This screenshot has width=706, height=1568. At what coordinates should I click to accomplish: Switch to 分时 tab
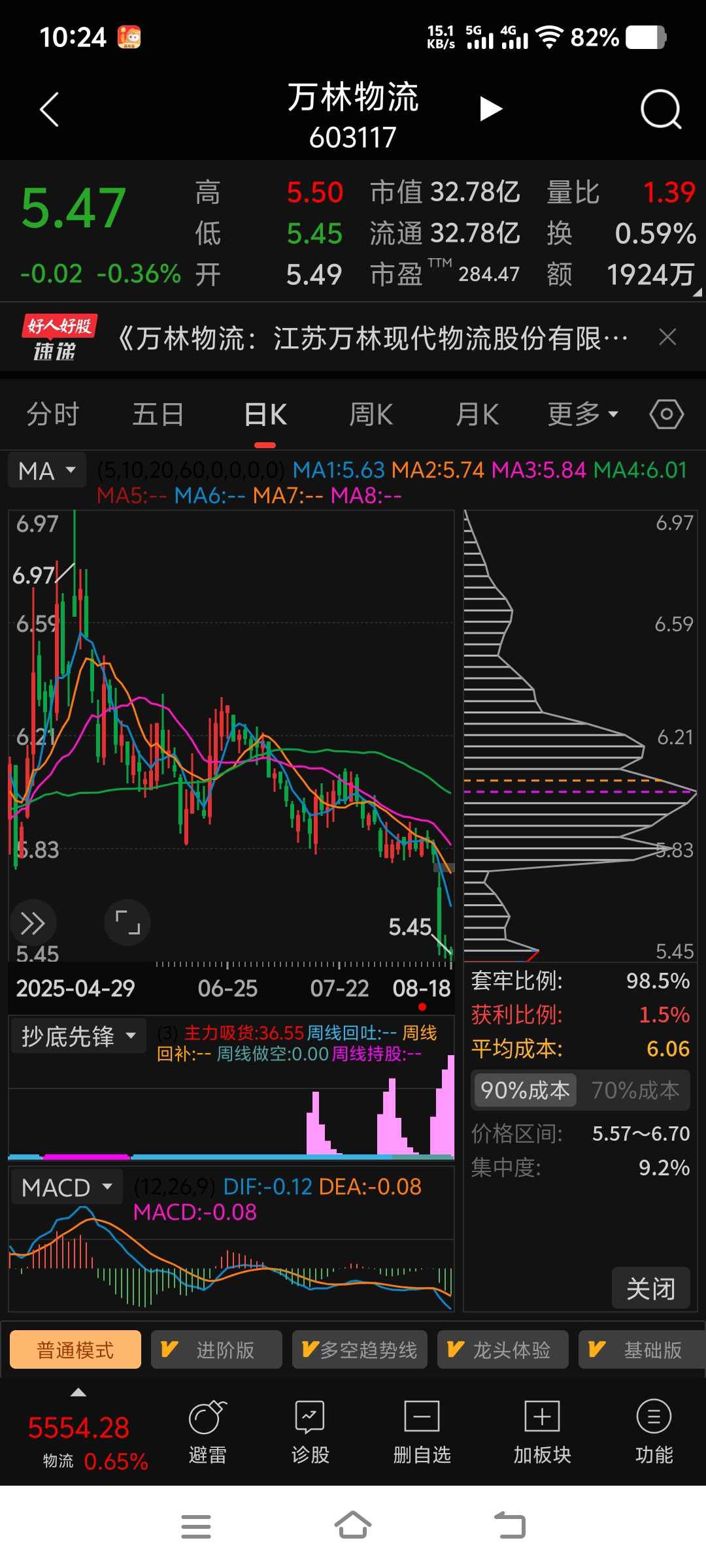click(x=52, y=414)
